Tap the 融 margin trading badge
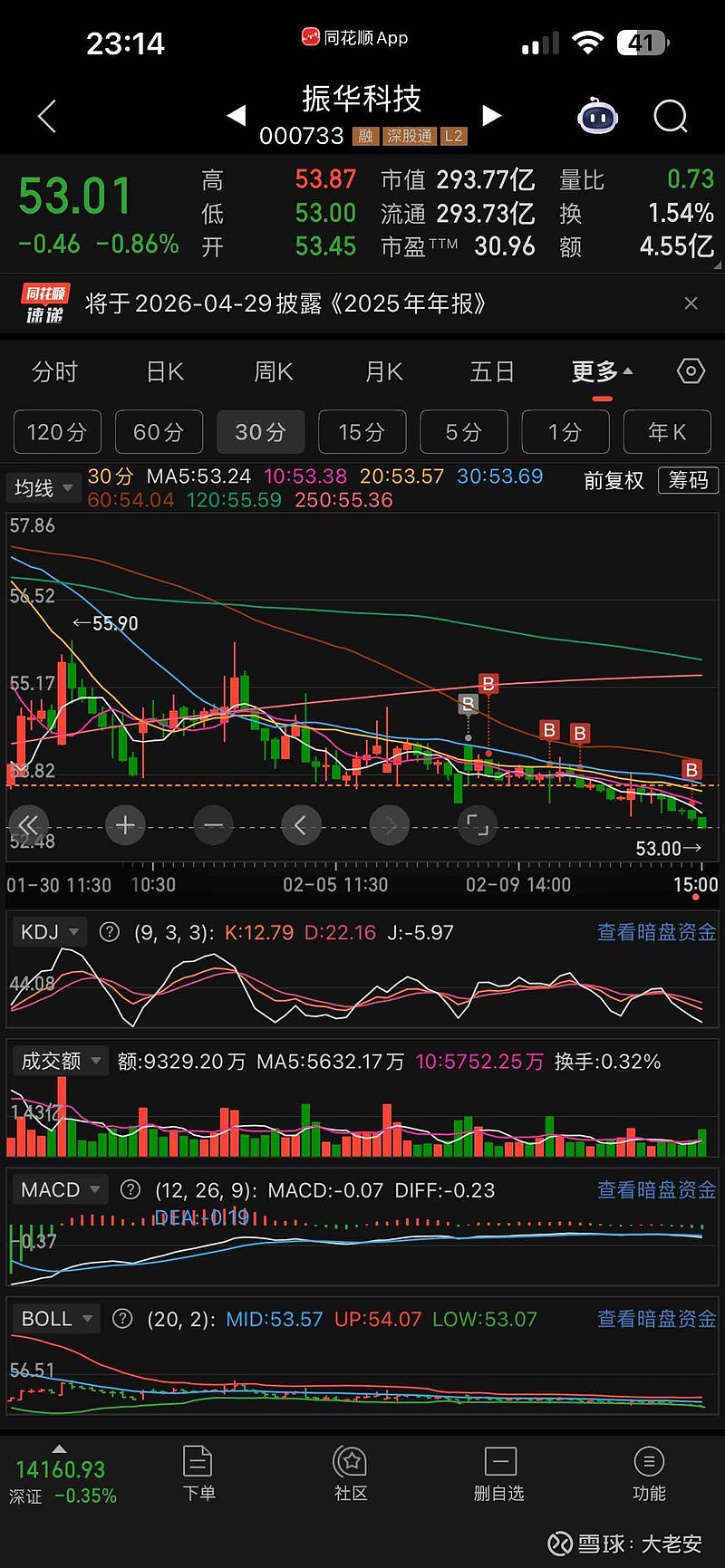 pyautogui.click(x=365, y=137)
